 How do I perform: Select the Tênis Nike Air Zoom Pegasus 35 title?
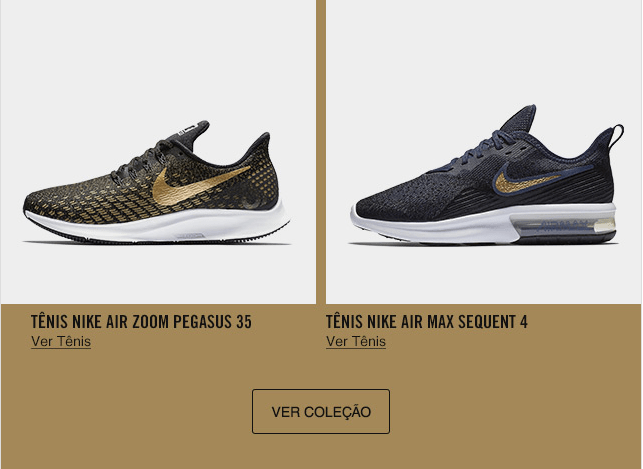(x=141, y=322)
